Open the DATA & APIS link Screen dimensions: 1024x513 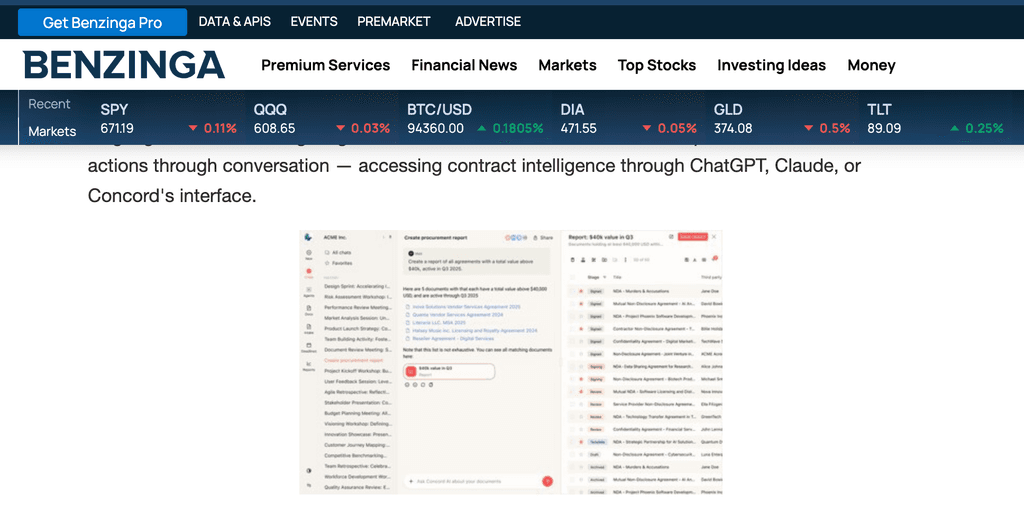pos(234,22)
